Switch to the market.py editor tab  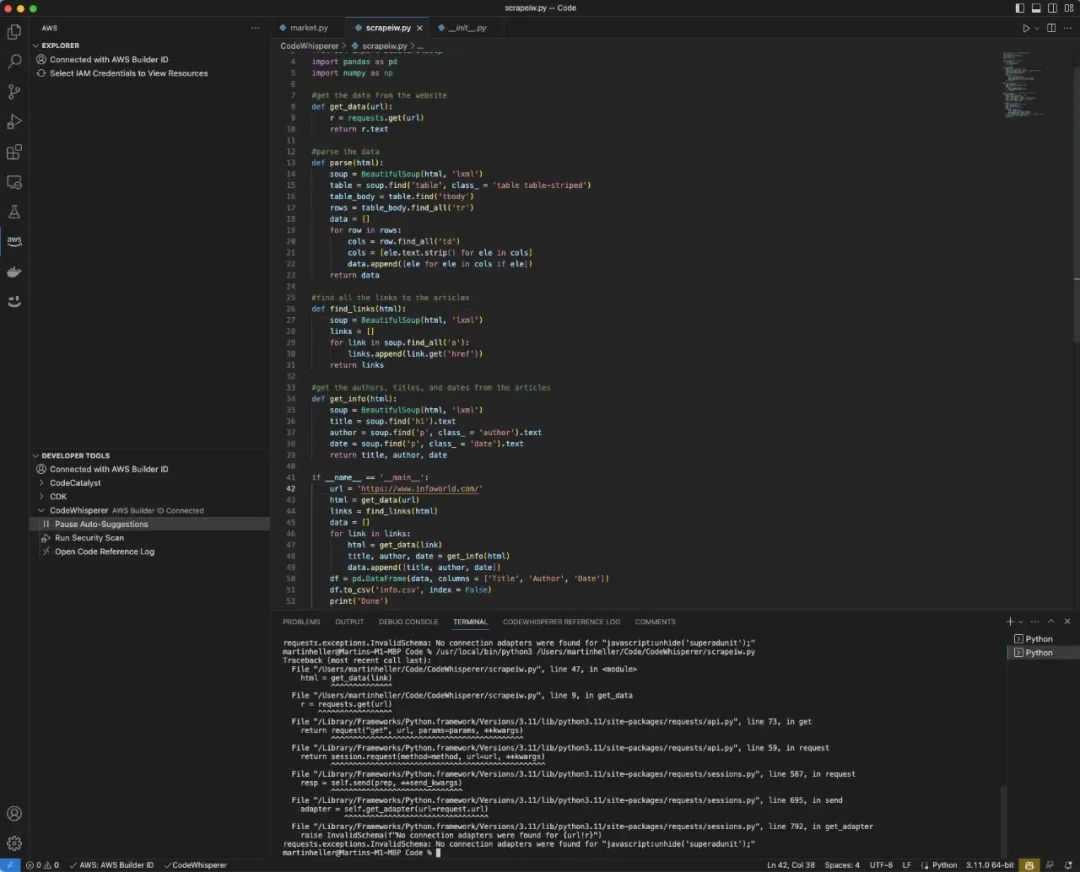tap(308, 28)
